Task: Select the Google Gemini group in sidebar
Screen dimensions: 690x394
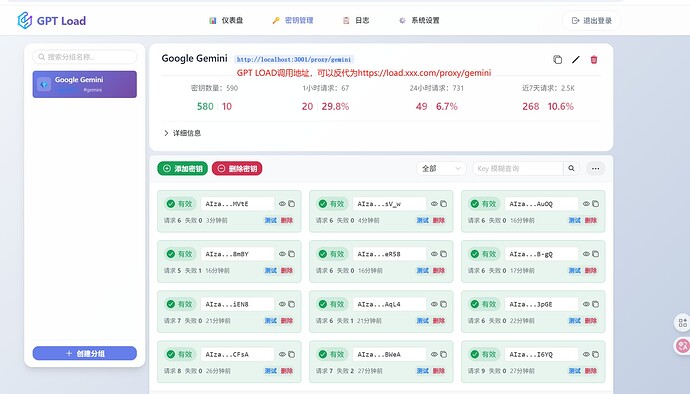Action: pyautogui.click(x=84, y=84)
